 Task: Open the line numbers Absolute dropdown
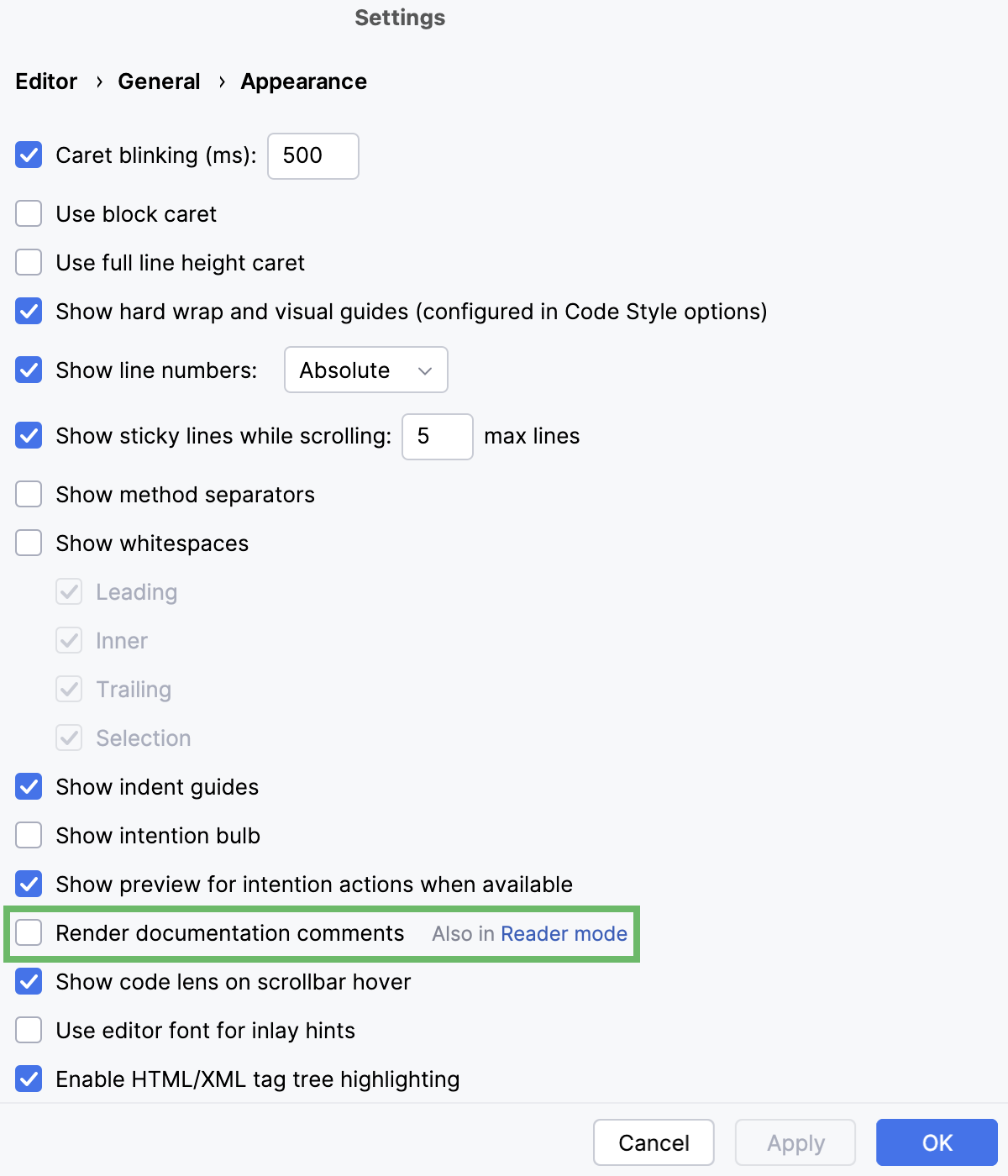(365, 370)
